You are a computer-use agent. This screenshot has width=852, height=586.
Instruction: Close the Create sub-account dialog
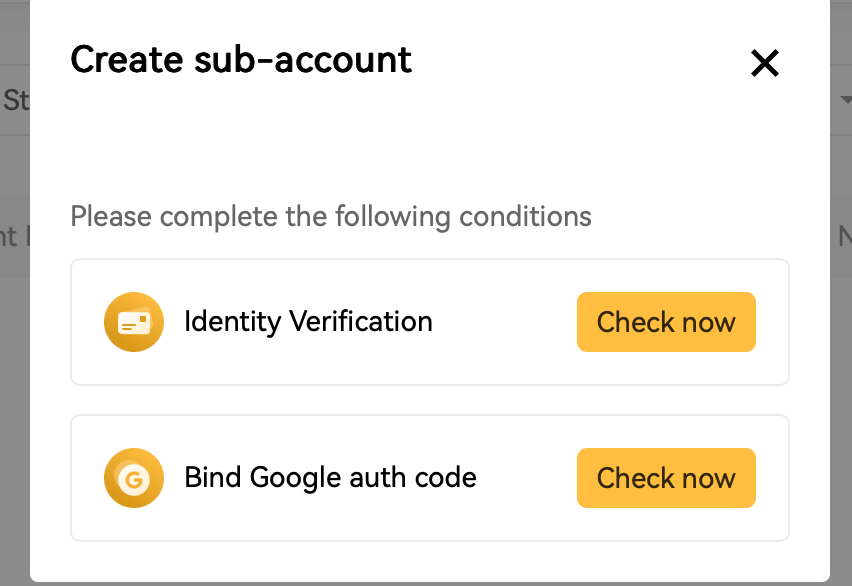(764, 64)
